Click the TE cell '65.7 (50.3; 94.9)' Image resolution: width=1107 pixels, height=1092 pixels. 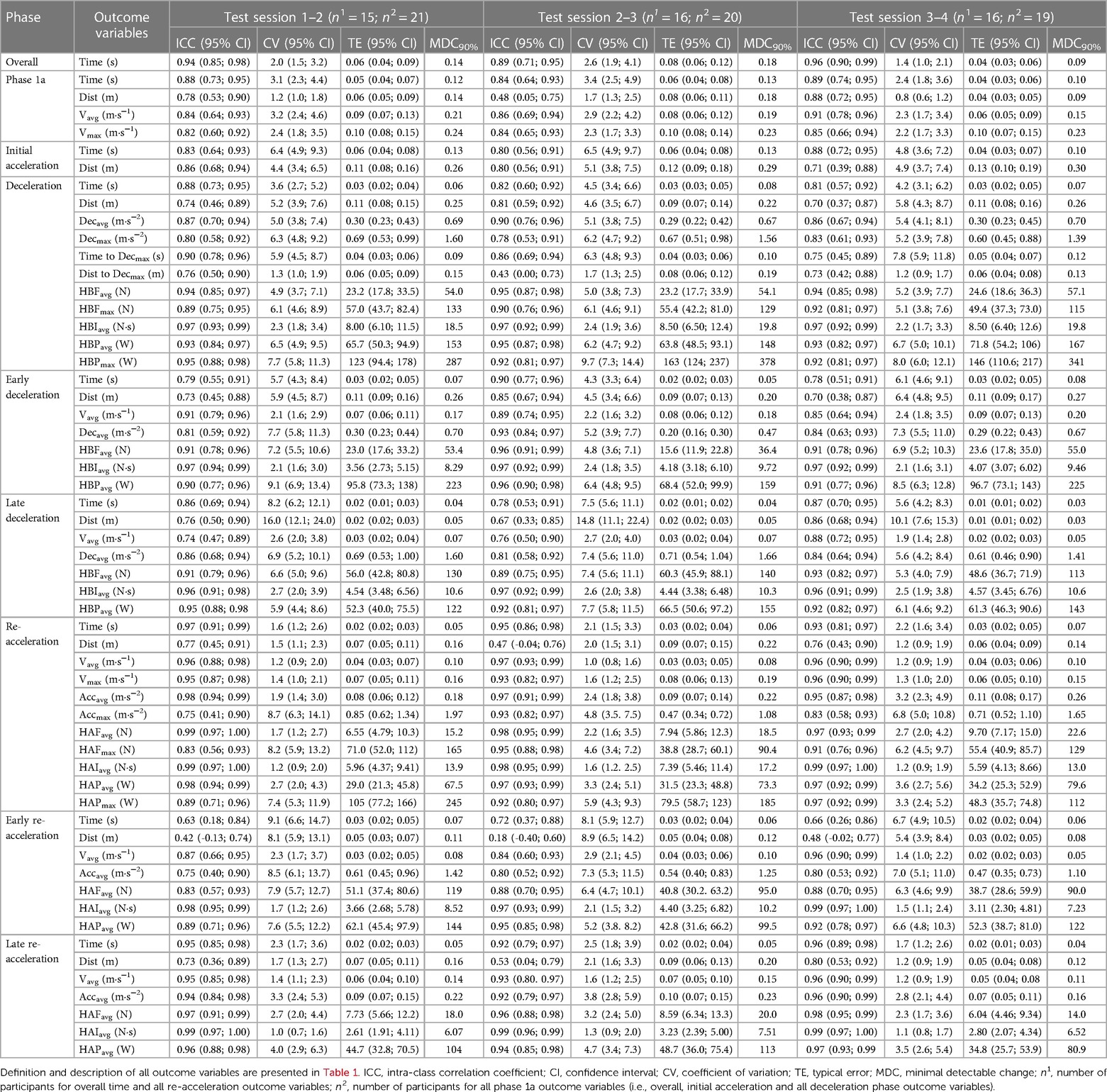click(x=382, y=344)
